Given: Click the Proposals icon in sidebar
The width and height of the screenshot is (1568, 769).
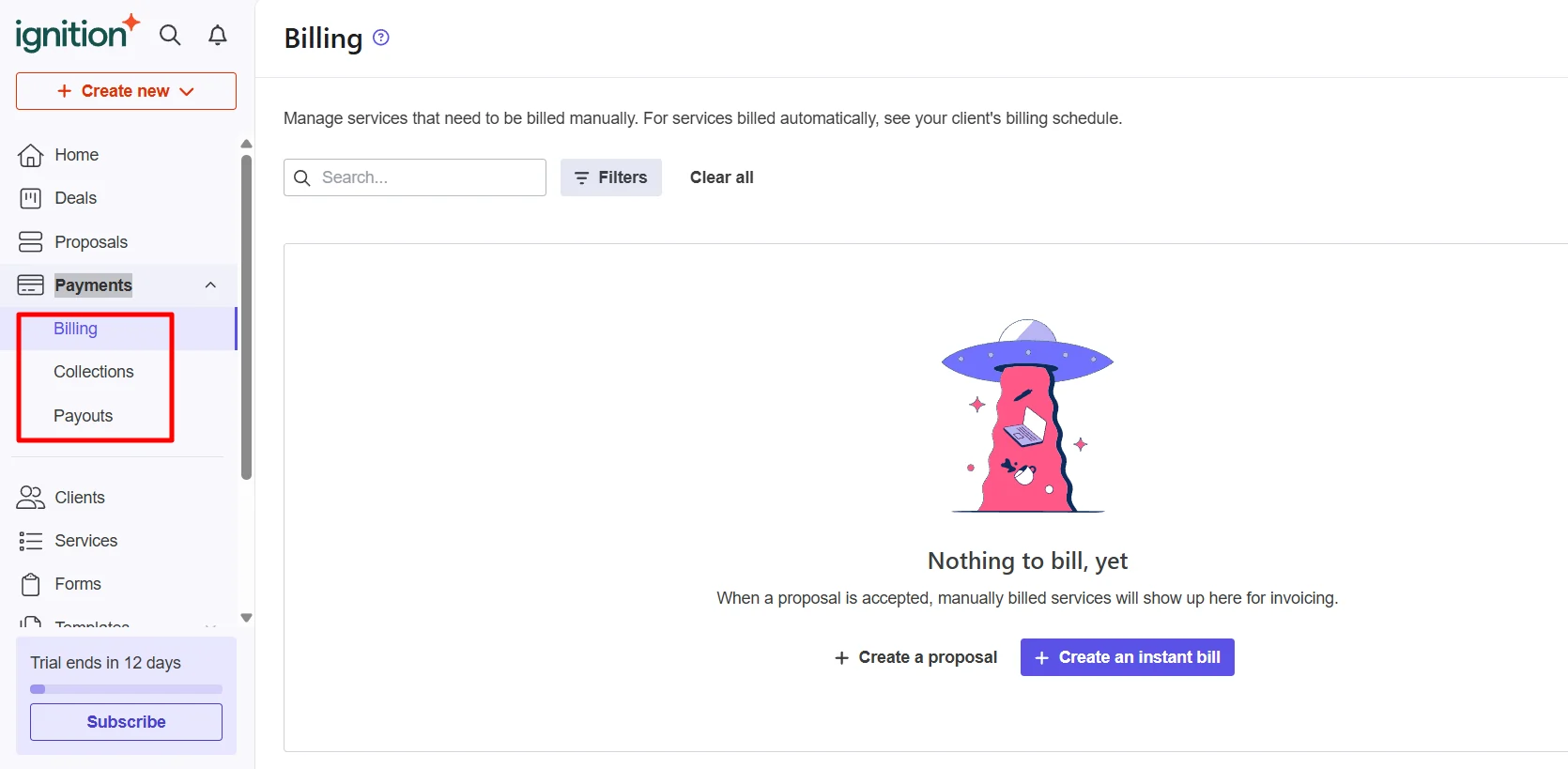Looking at the screenshot, I should (31, 242).
